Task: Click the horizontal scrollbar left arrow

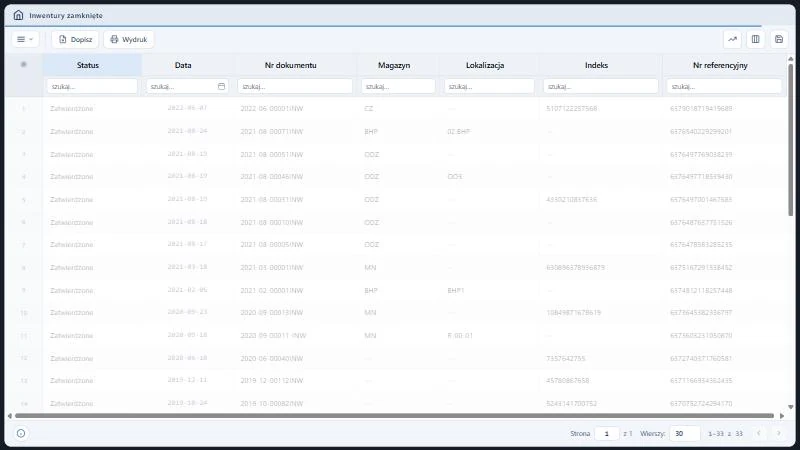Action: tap(9, 416)
